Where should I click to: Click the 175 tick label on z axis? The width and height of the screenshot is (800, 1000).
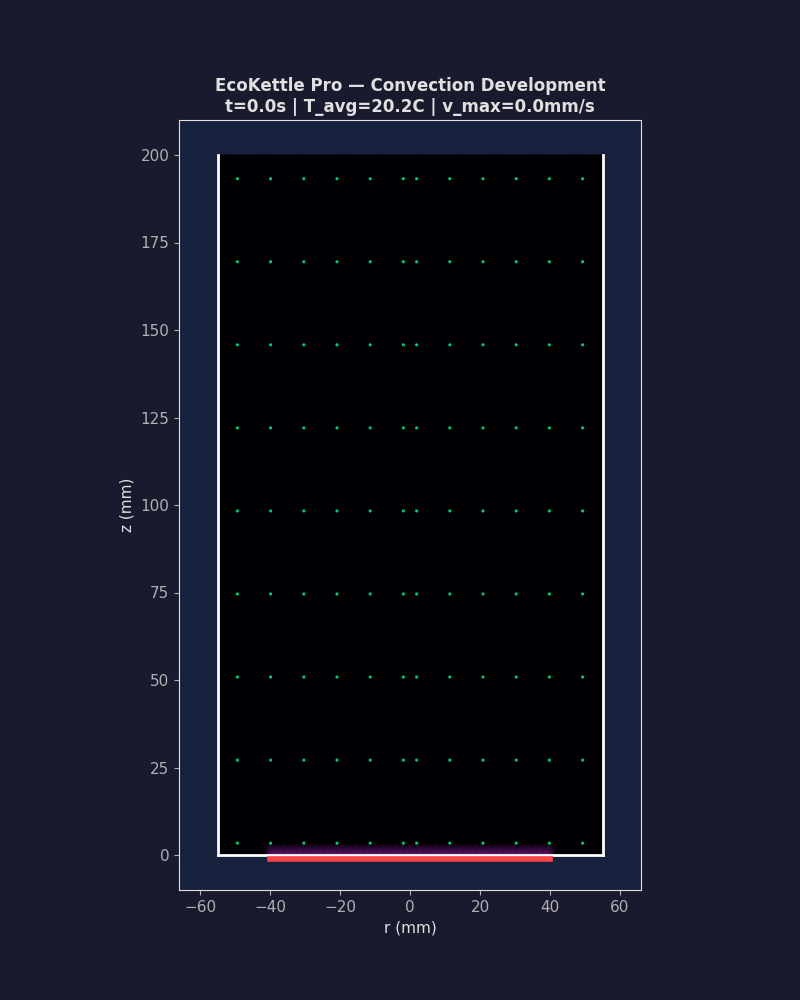(x=154, y=243)
